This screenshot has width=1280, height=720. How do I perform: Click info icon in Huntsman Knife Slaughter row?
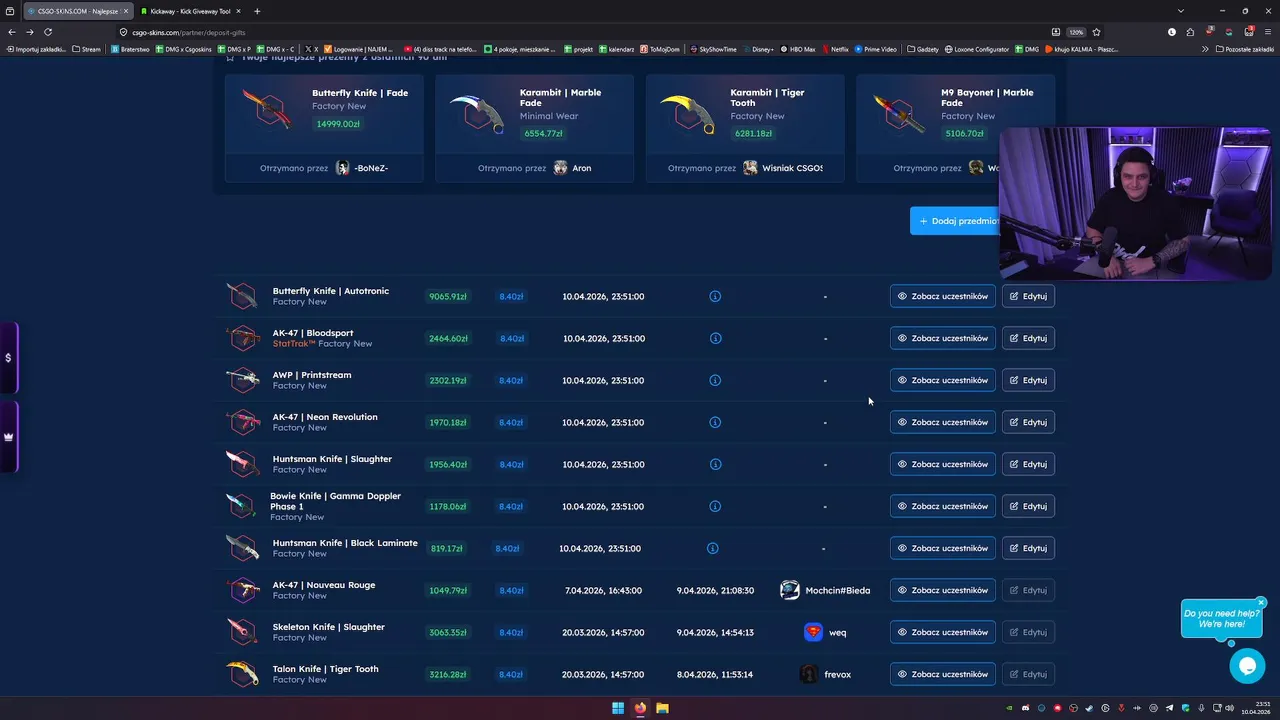715,464
